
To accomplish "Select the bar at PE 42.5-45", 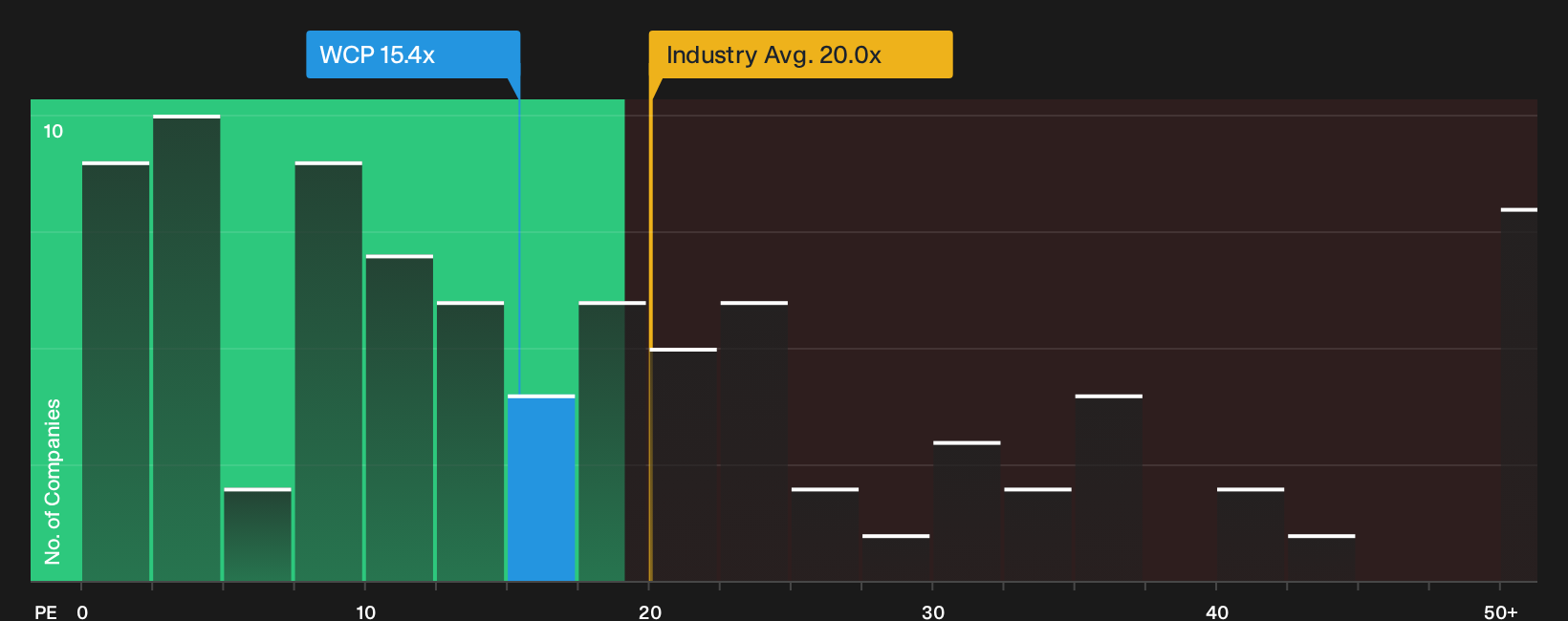I will (1321, 558).
